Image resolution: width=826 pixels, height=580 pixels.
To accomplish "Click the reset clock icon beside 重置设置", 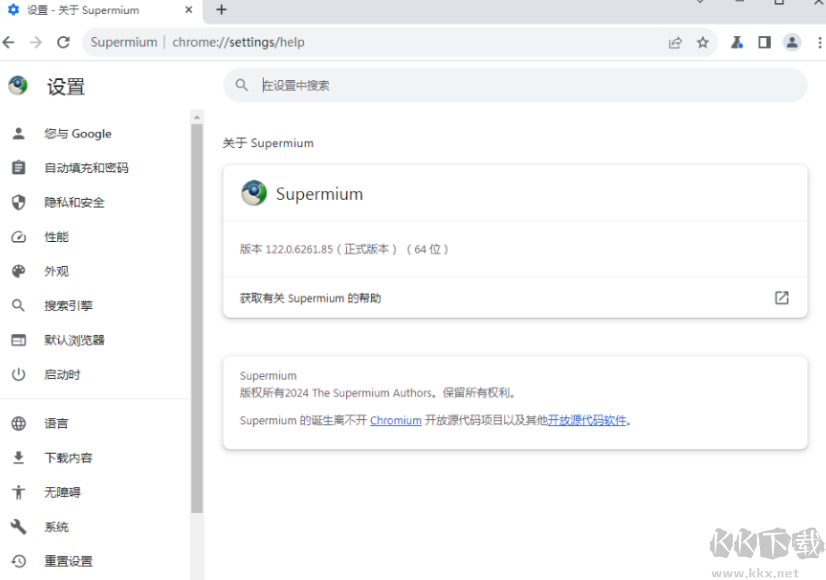I will click(x=18, y=562).
